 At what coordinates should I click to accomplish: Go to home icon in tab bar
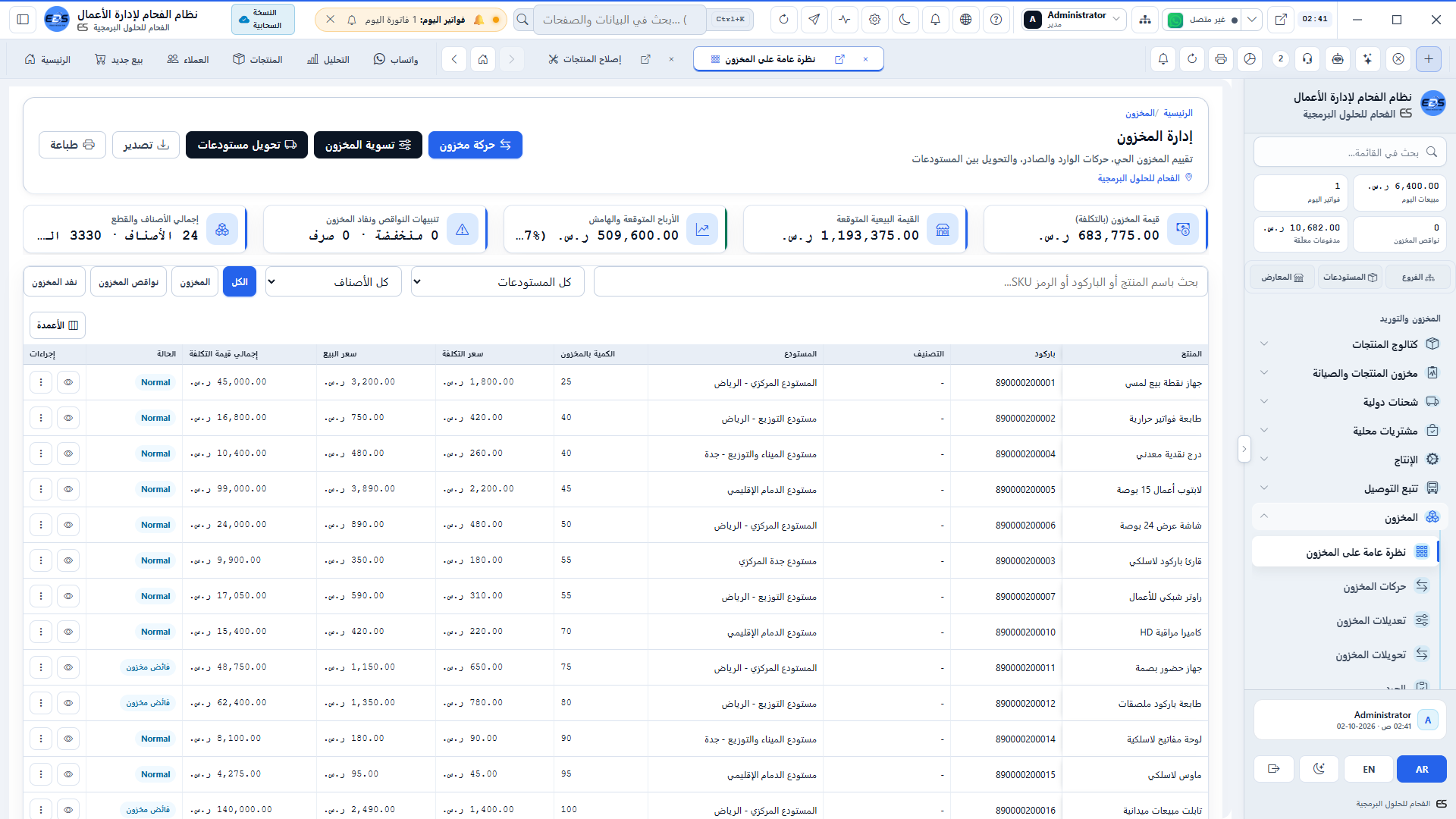(x=483, y=59)
